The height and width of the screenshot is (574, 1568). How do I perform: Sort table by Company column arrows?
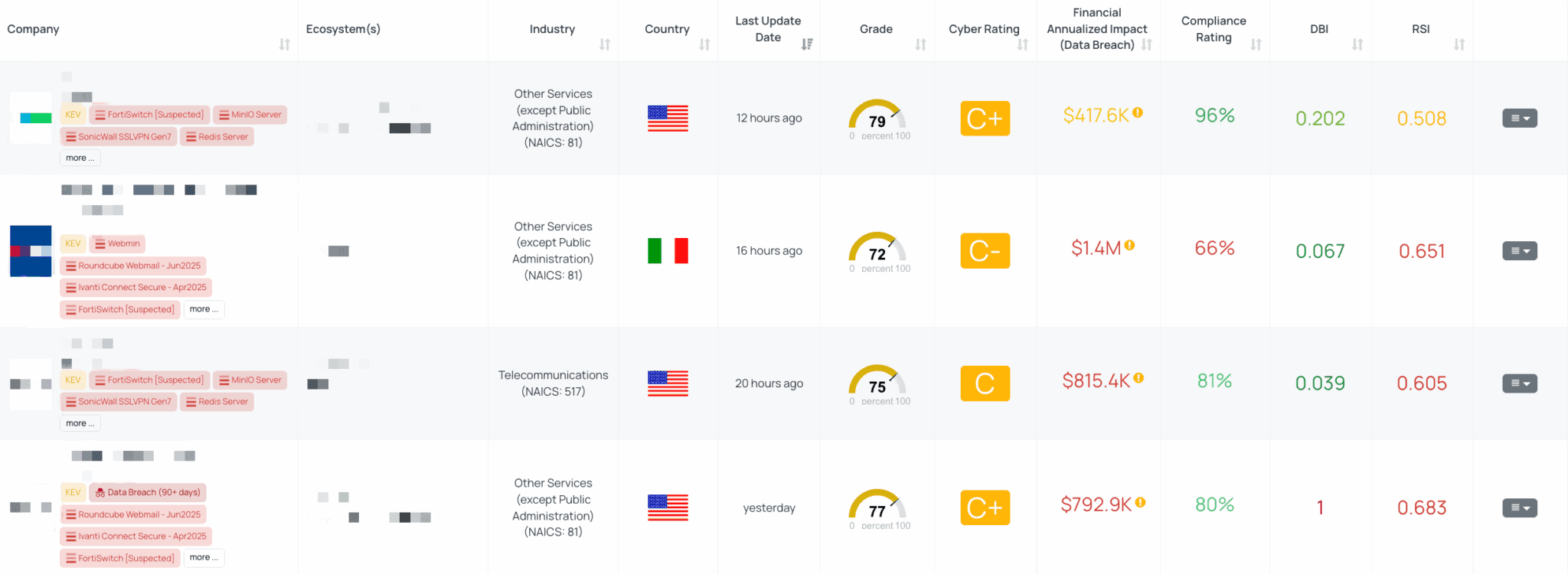pos(285,44)
